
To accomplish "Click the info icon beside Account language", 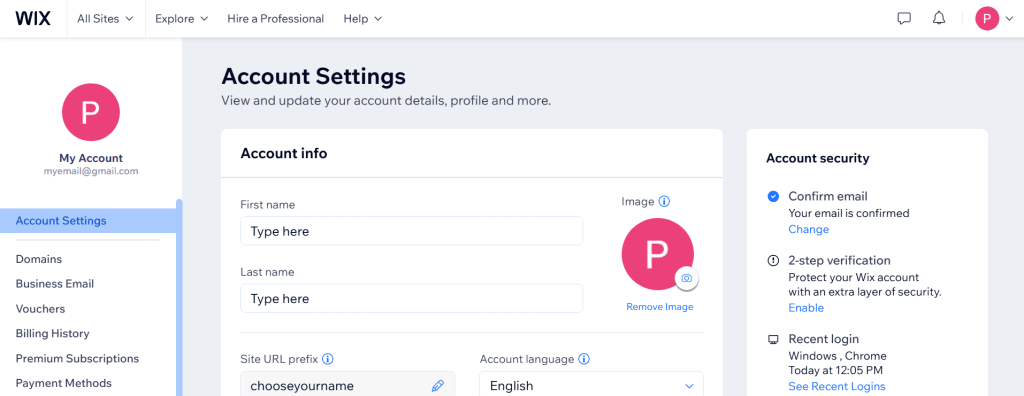I will [x=584, y=359].
